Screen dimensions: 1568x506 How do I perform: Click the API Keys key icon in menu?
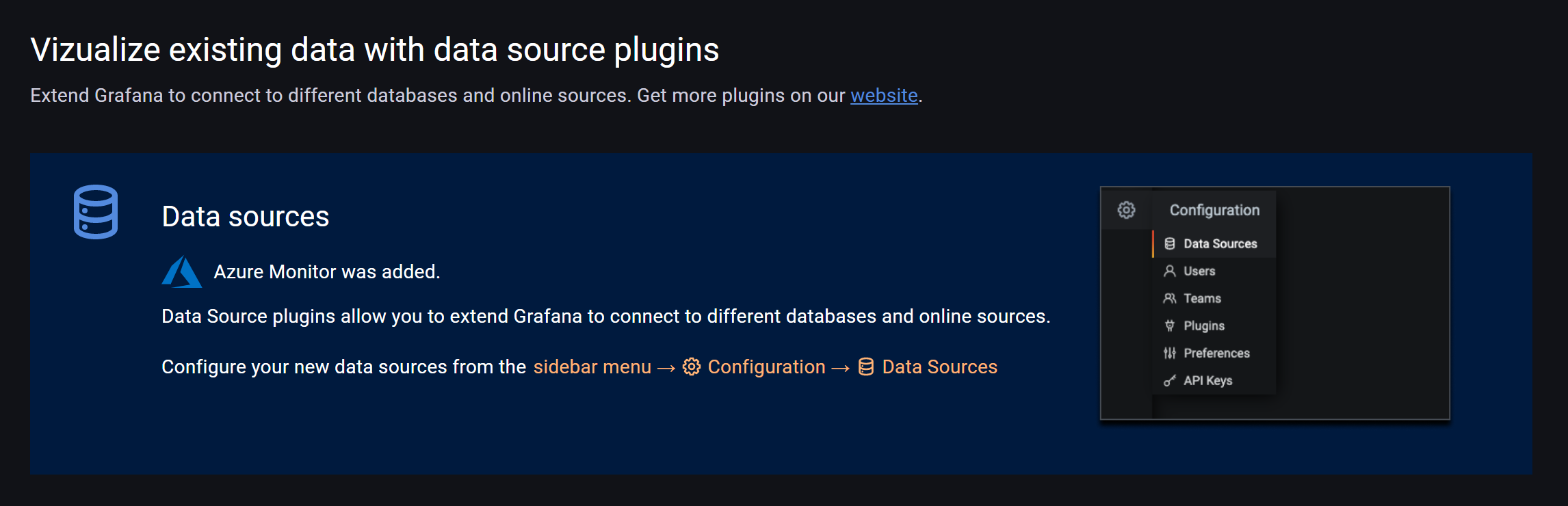[x=1170, y=381]
